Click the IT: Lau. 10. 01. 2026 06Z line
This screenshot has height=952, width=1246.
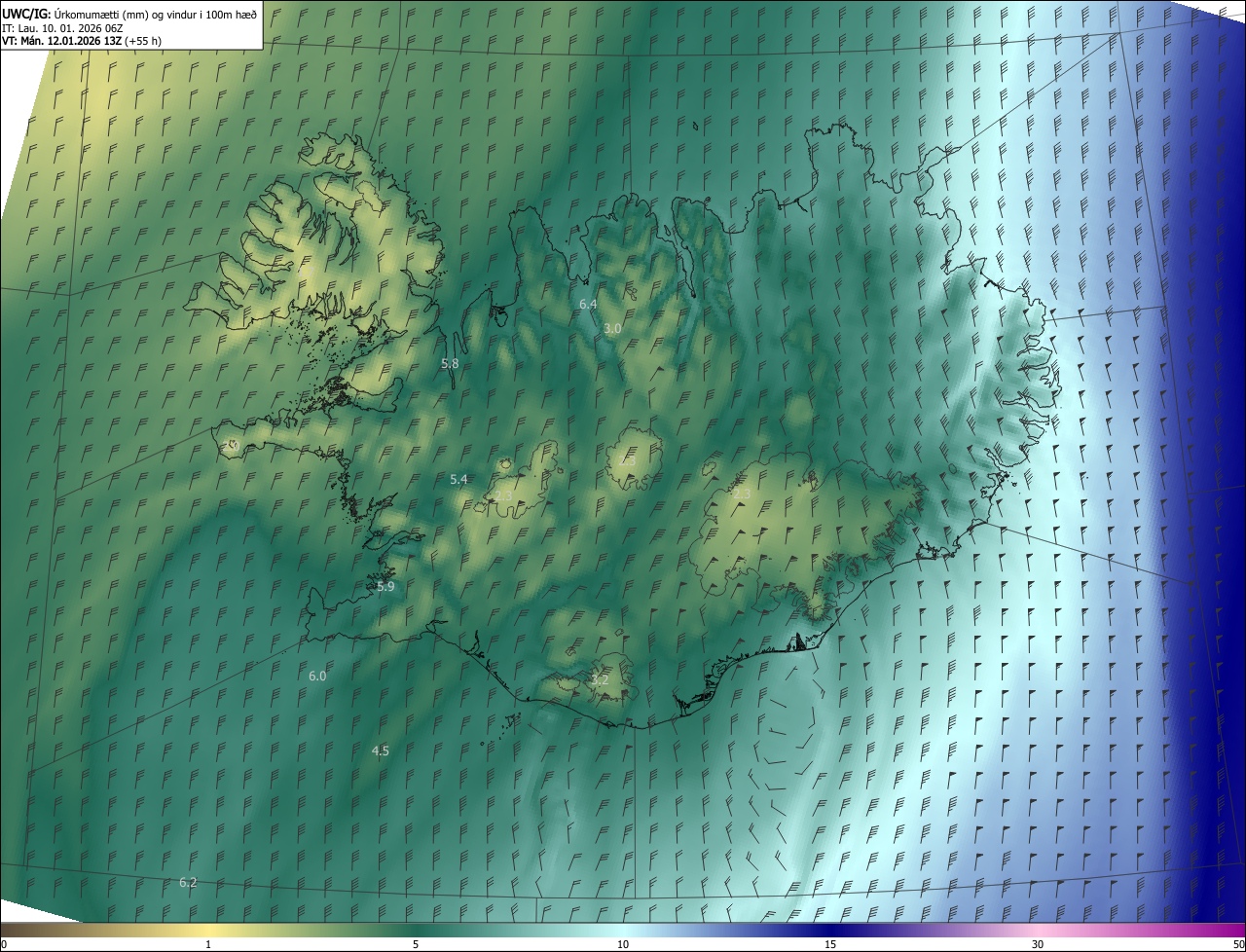62,27
